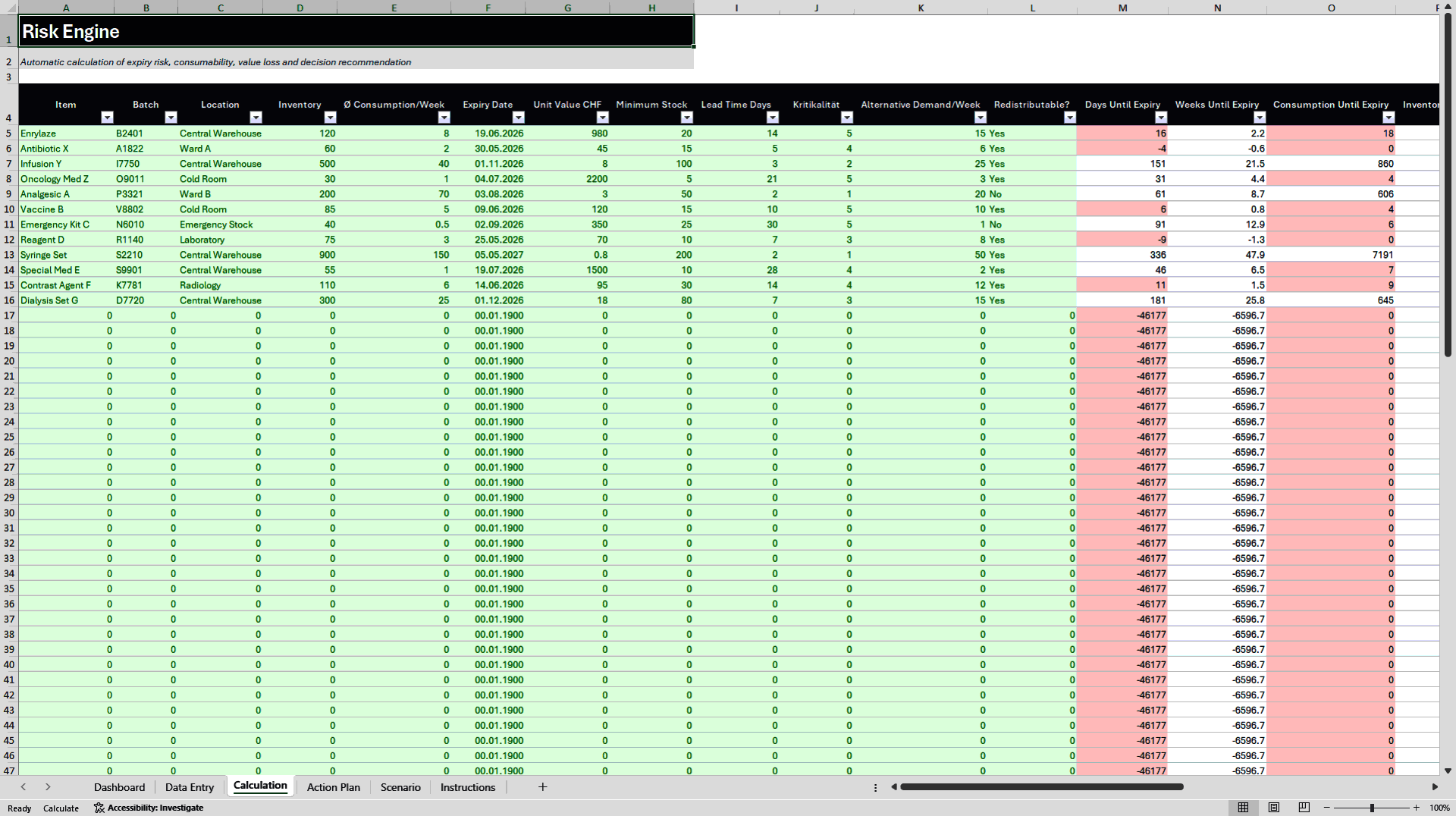Switch to Page Break Preview icon
Image resolution: width=1456 pixels, height=816 pixels.
pos(1304,808)
